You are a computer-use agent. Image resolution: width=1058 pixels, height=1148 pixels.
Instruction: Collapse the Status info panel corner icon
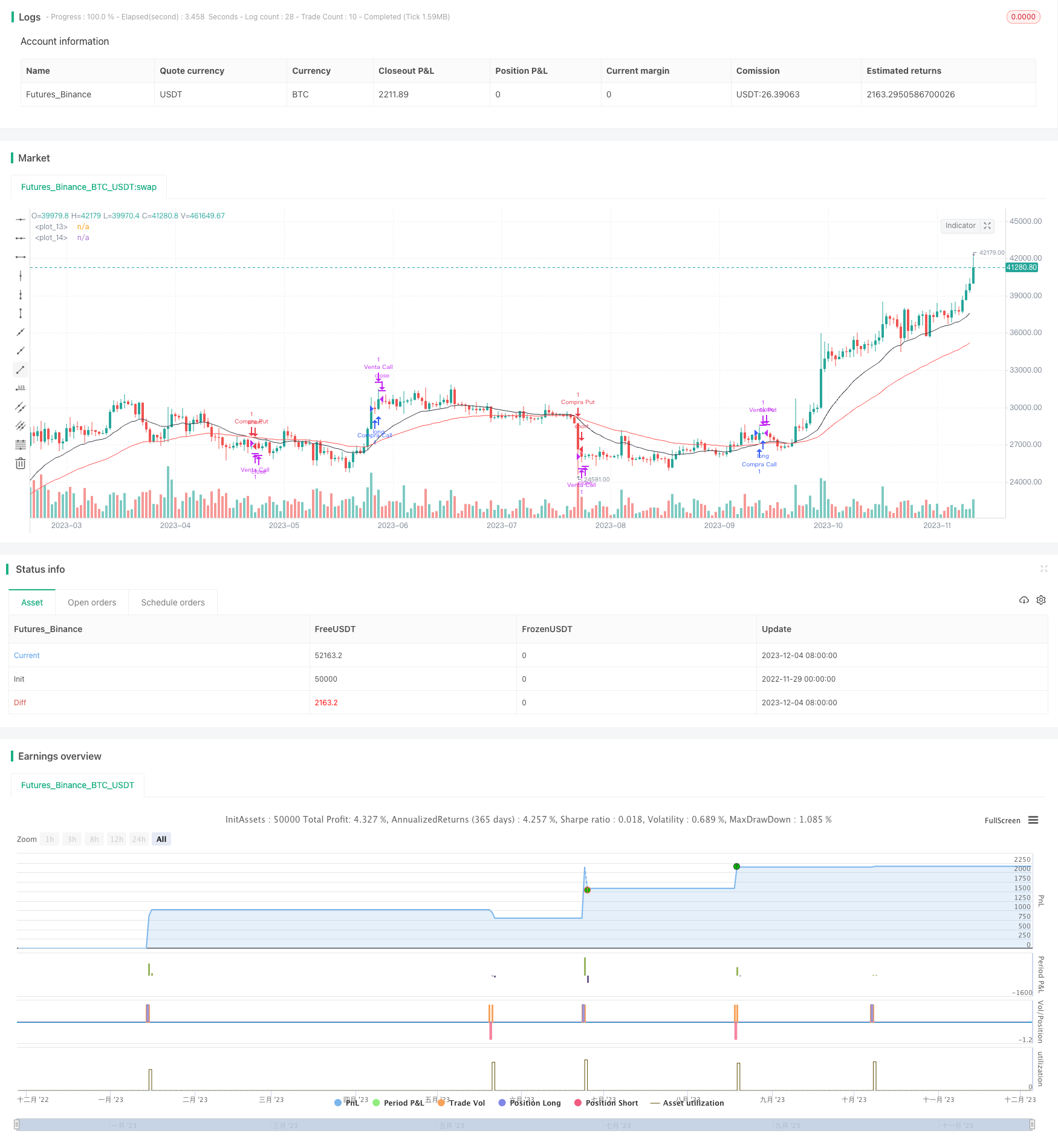tap(1043, 569)
